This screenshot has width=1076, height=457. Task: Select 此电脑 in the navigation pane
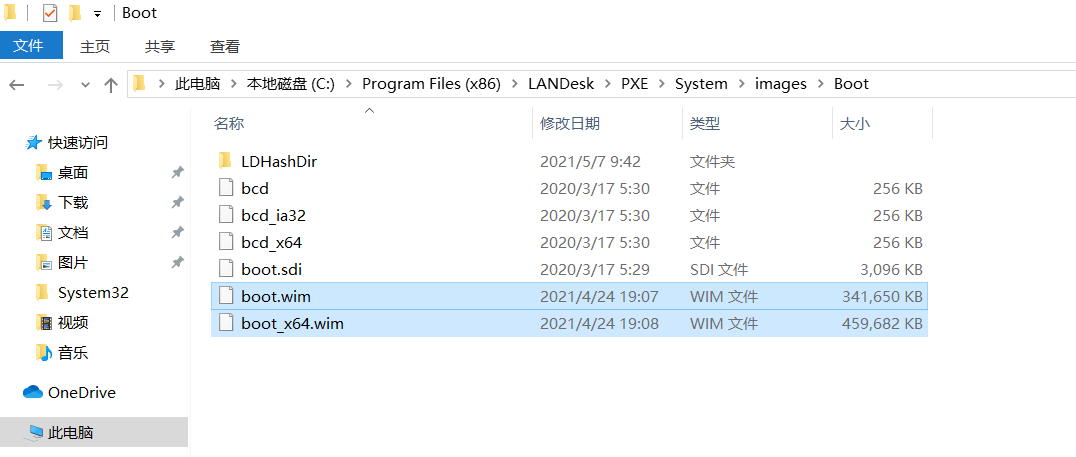tap(71, 433)
